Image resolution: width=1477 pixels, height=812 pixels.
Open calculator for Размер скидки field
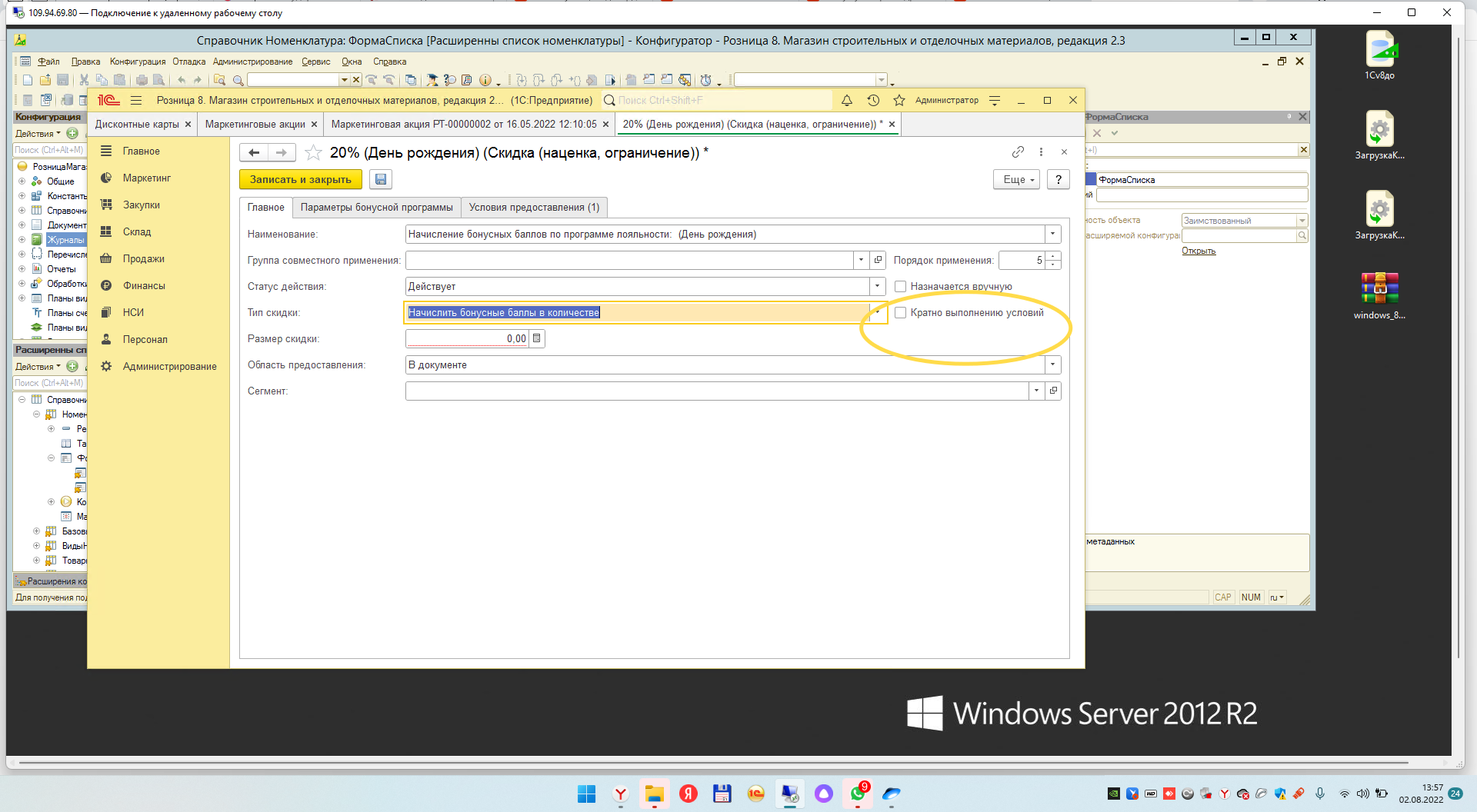click(537, 338)
